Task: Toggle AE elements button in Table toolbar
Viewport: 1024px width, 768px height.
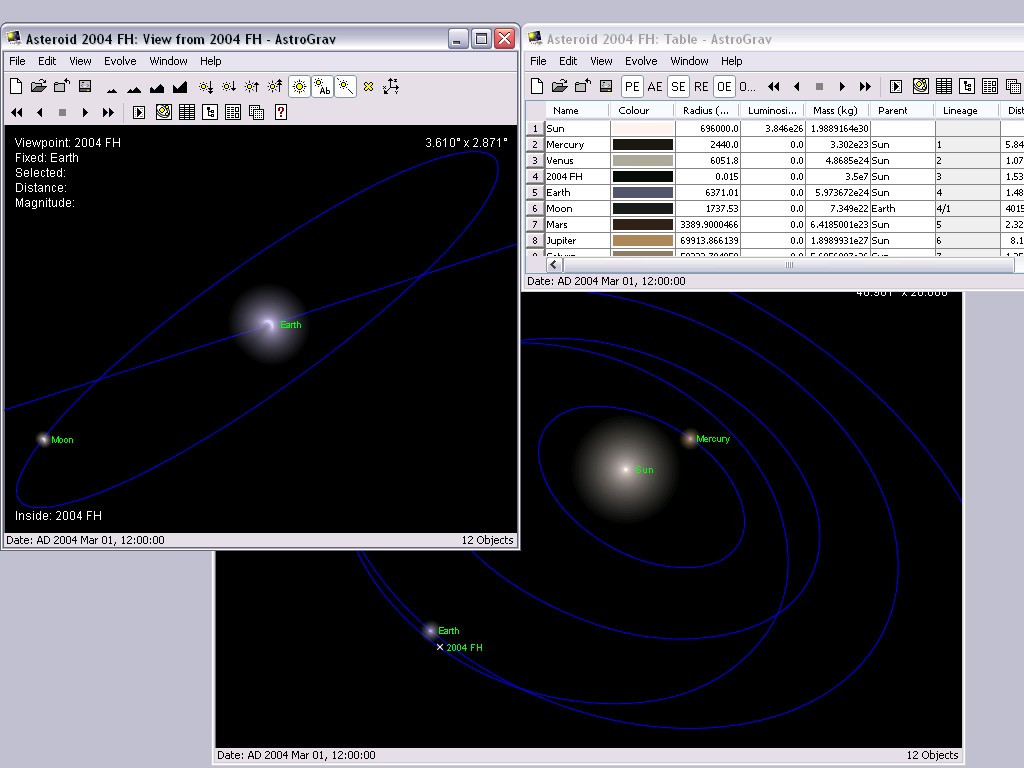Action: pos(655,86)
